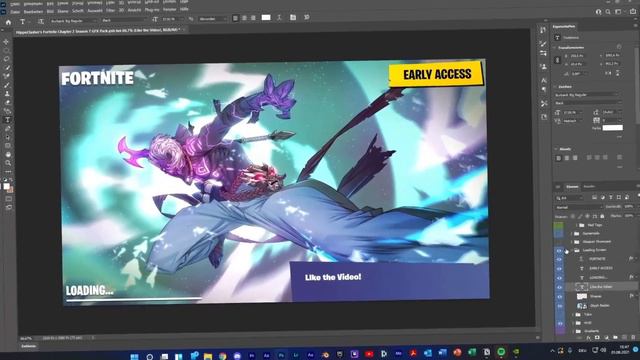This screenshot has height=360, width=640.
Task: Open the Bearbeiten menu
Action: [33, 11]
